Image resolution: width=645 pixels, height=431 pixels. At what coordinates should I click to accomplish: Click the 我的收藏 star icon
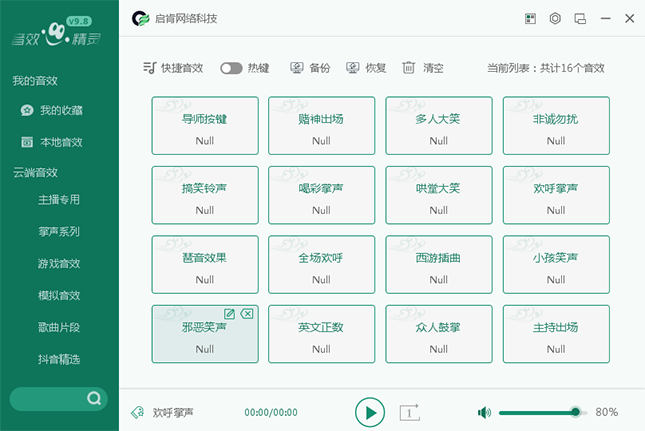(x=27, y=110)
